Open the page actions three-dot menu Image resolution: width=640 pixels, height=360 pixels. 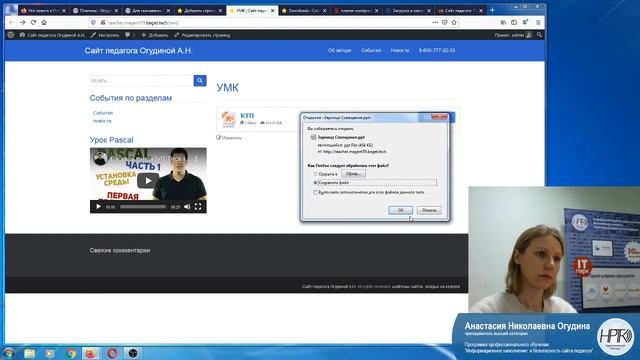435,22
